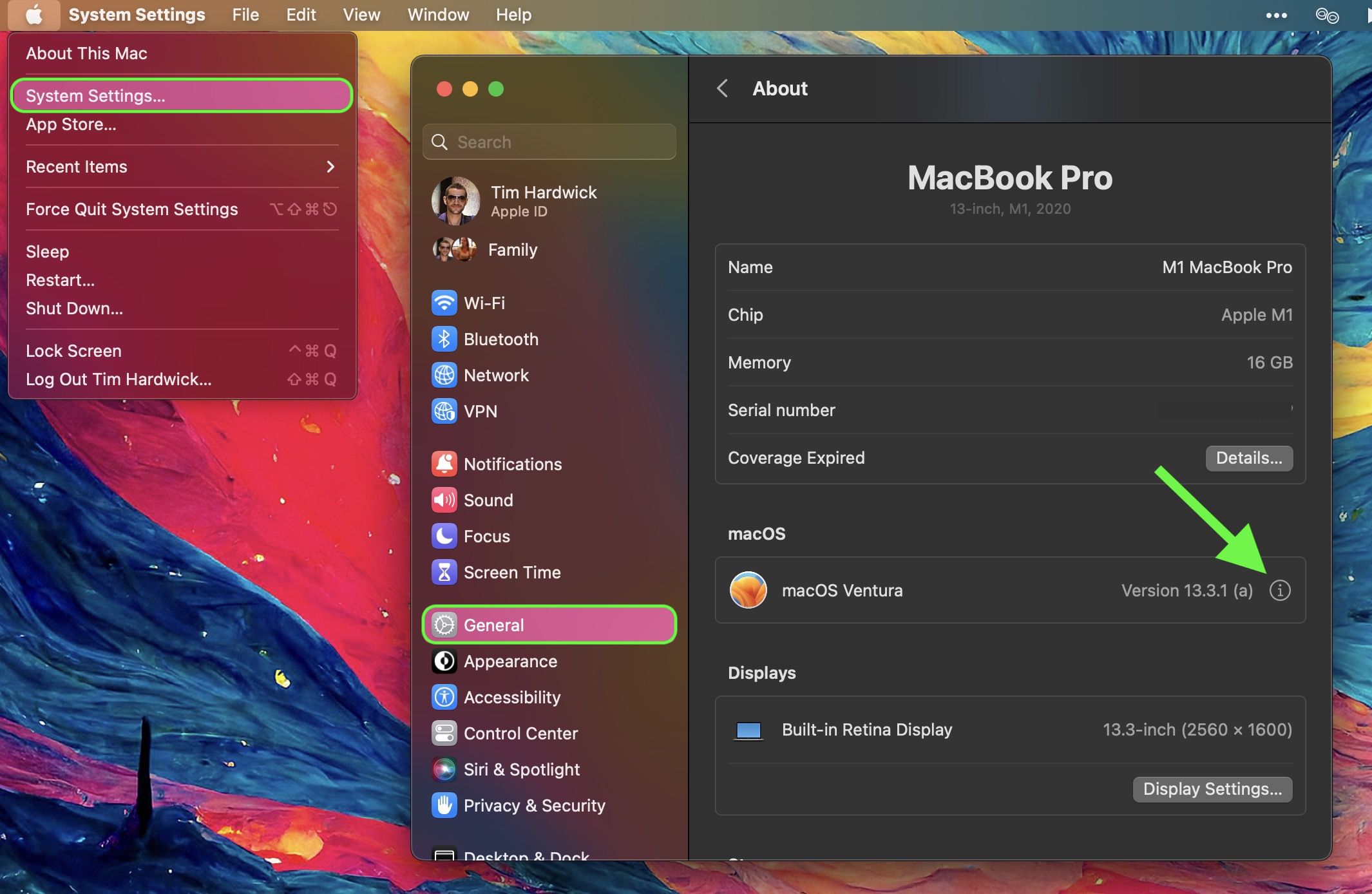Choose Force Quit System Settings
Image resolution: width=1372 pixels, height=894 pixels.
click(182, 209)
